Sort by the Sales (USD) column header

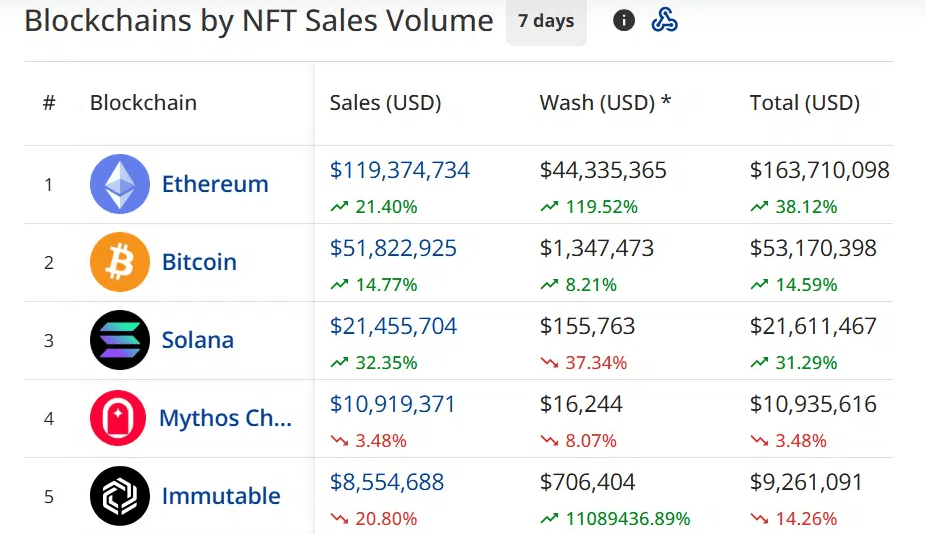click(386, 103)
